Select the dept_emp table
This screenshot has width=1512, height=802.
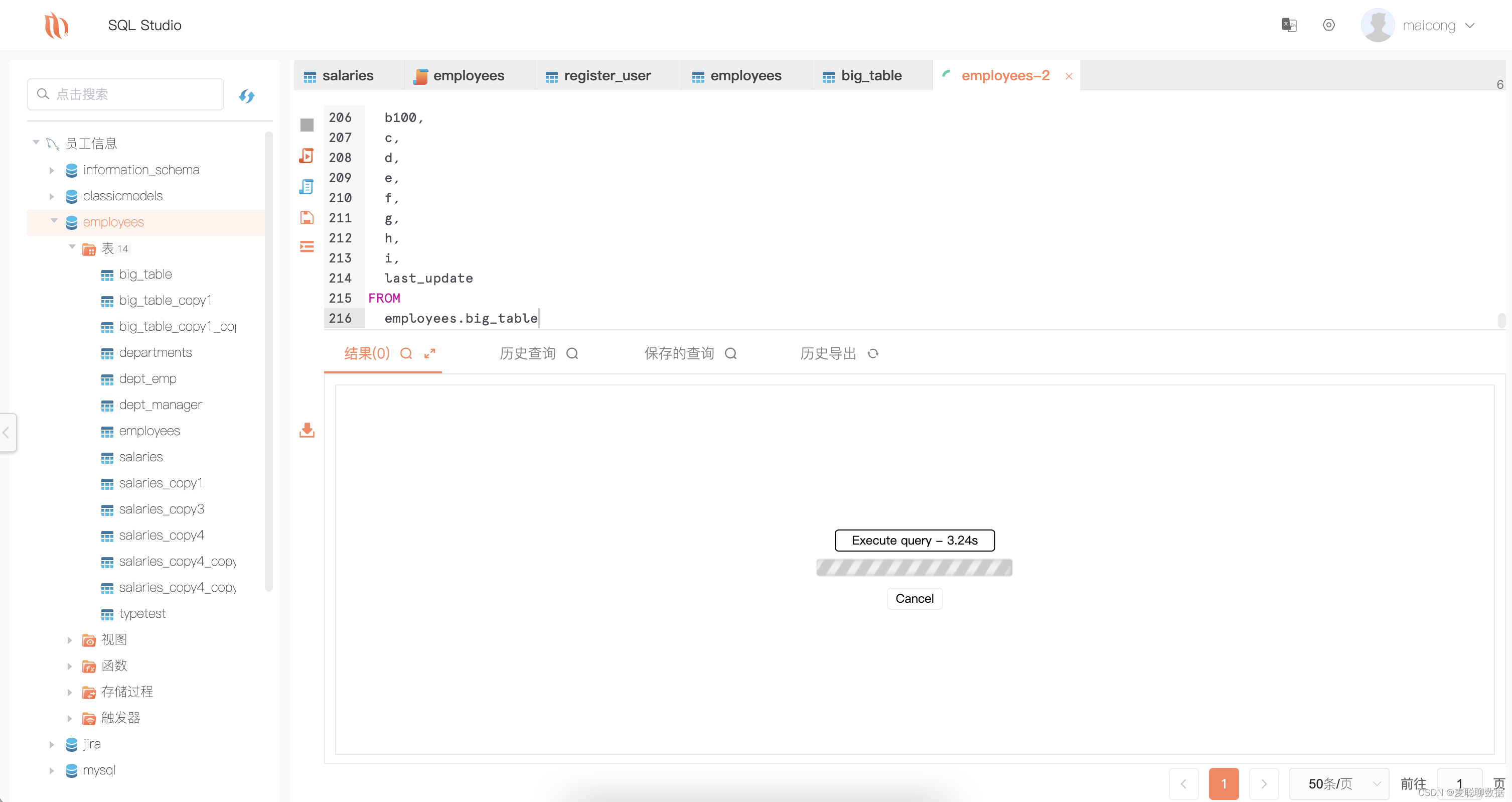coord(147,379)
